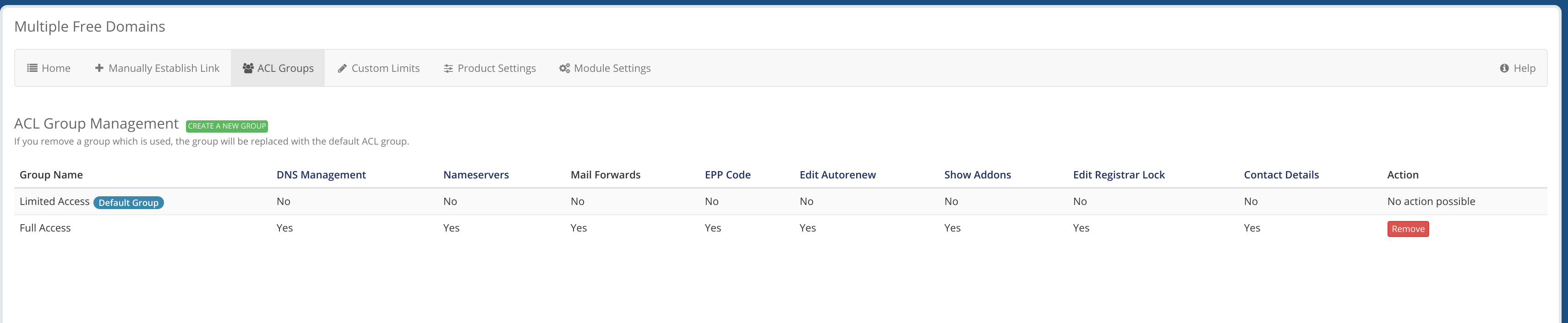Screen dimensions: 1568x323
Task: Click the Mail Forwards column header
Action: (x=606, y=175)
